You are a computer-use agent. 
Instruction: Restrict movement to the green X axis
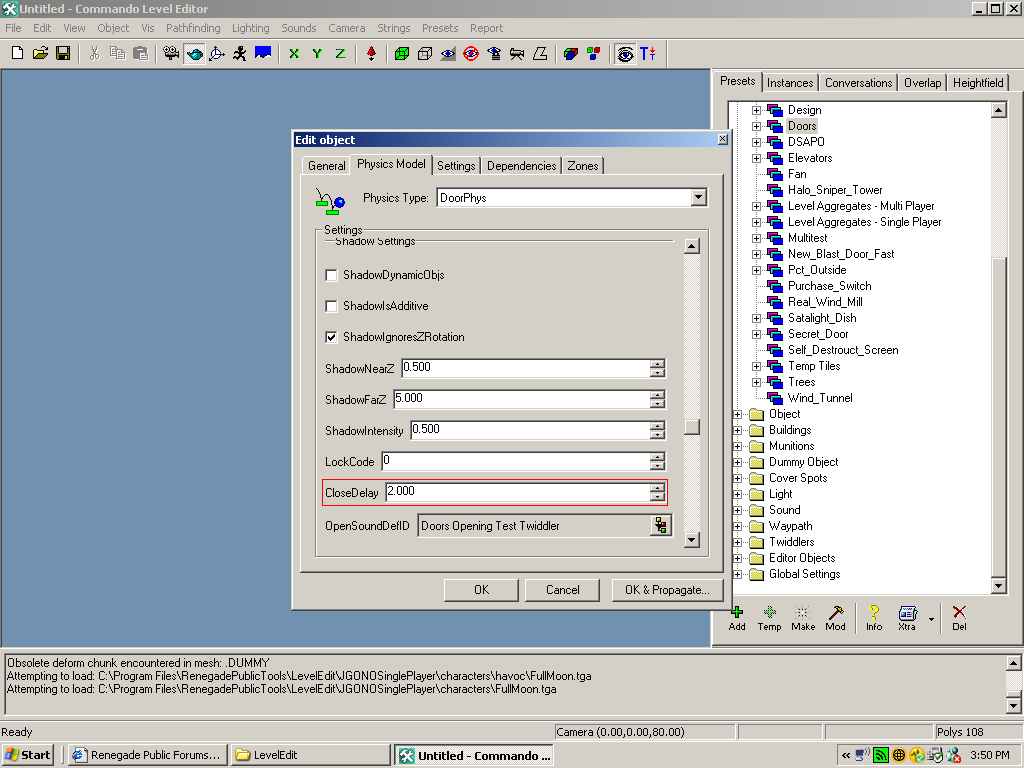point(294,53)
